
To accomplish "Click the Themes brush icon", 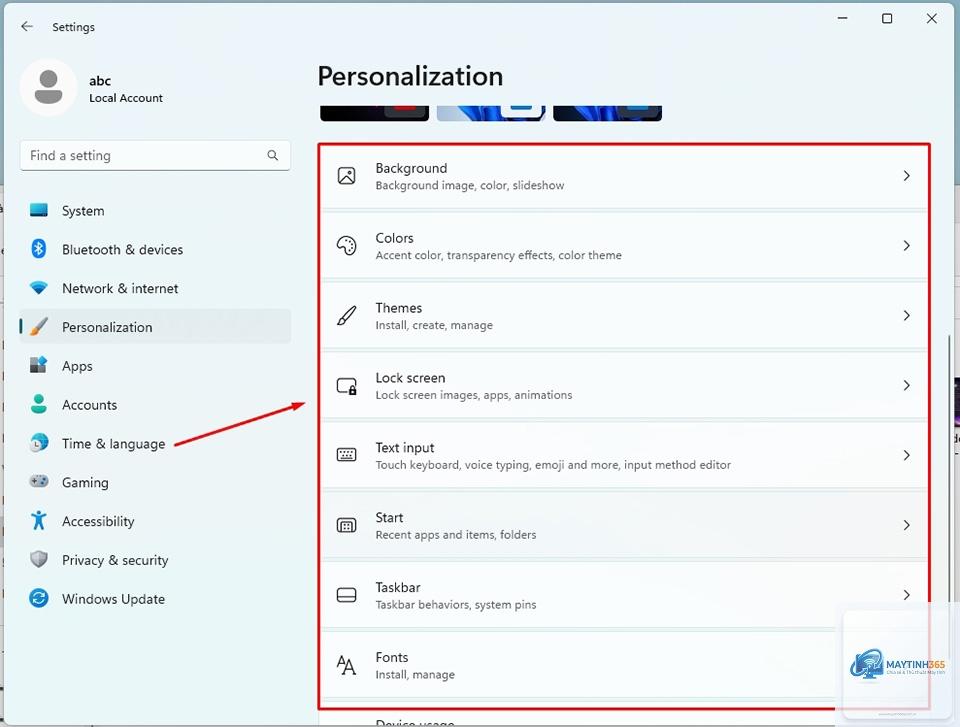I will 347,315.
